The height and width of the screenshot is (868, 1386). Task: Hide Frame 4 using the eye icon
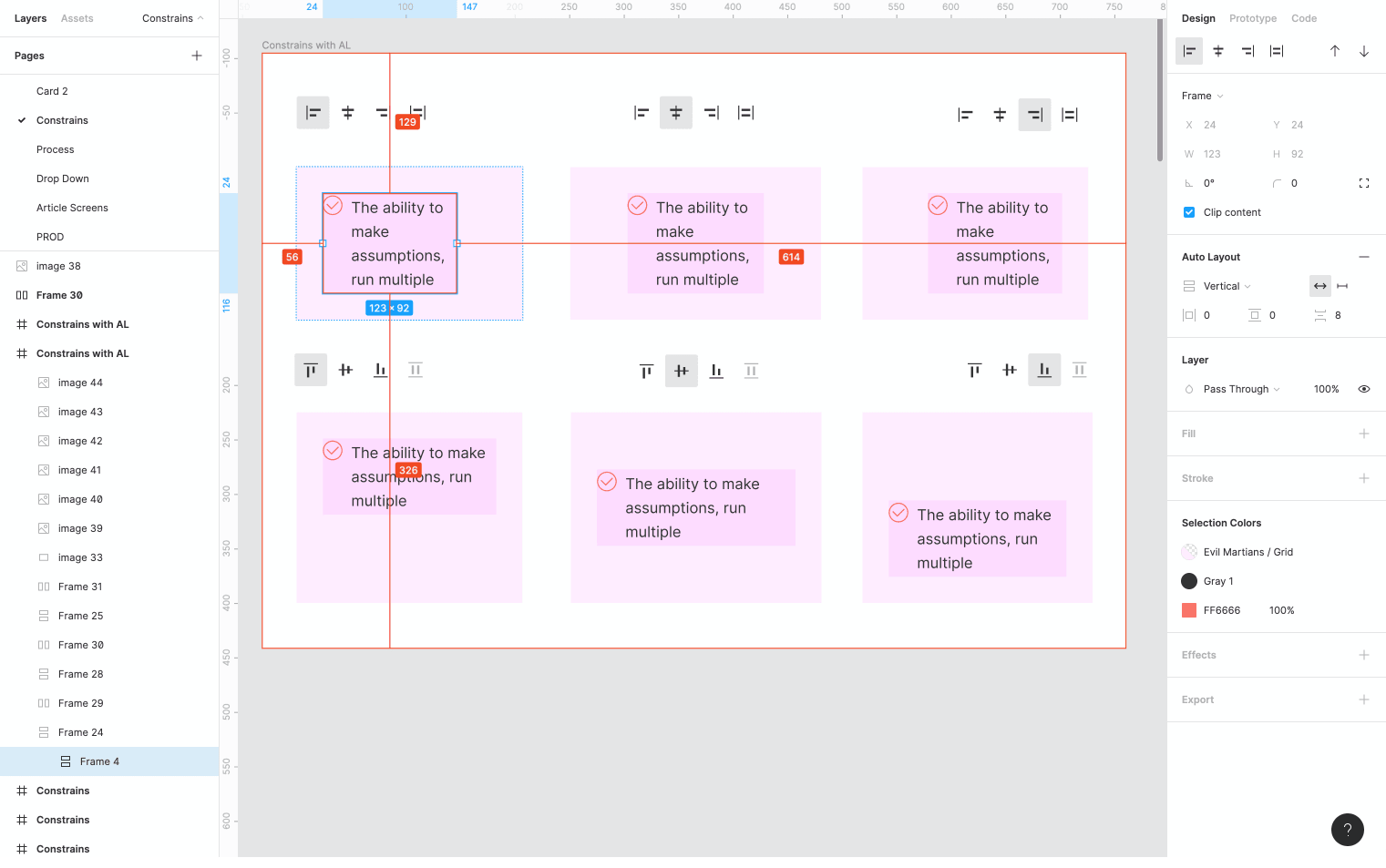pyautogui.click(x=1364, y=389)
